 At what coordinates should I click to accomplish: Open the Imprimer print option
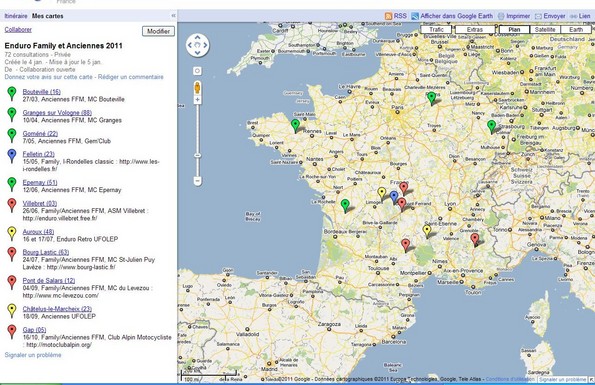point(513,16)
